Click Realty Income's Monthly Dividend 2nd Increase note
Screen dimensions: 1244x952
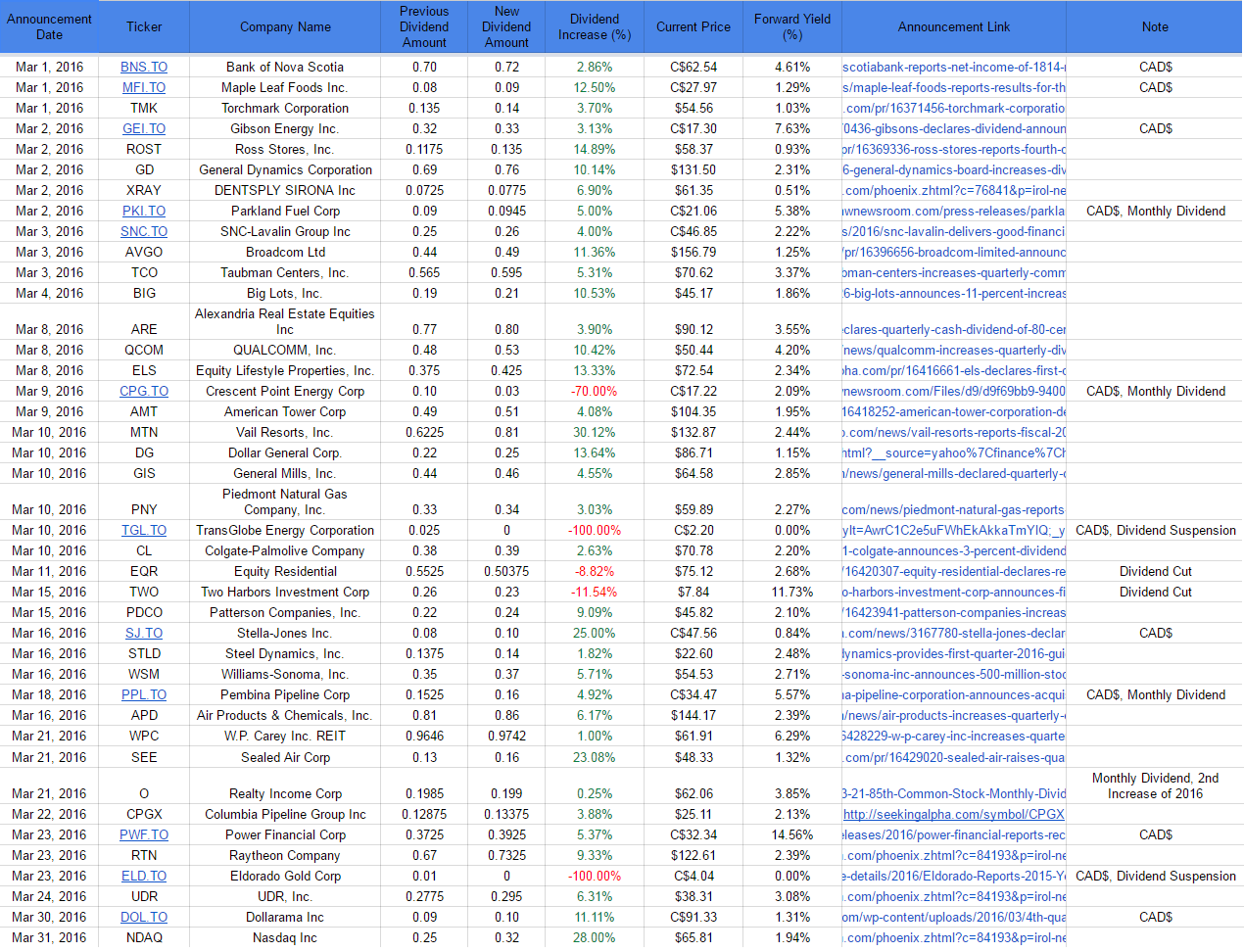tap(1155, 785)
